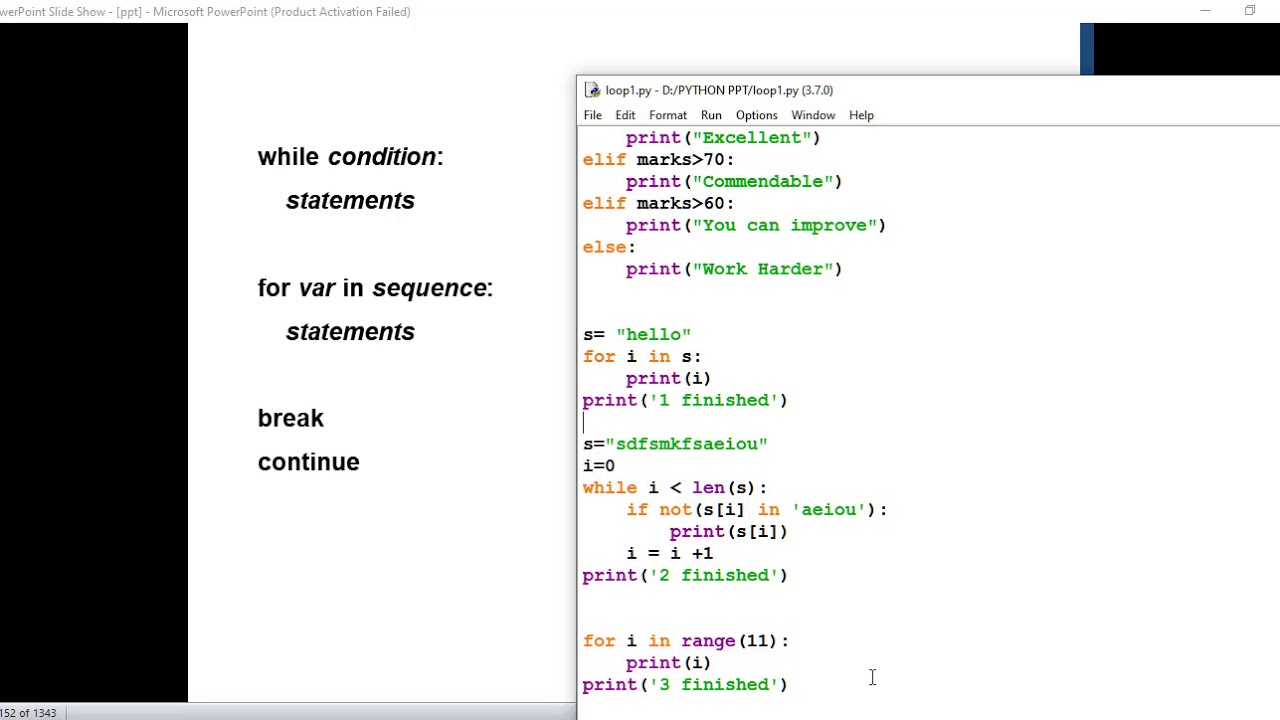Click the line elif marks>70:
The height and width of the screenshot is (720, 1280).
[658, 160]
